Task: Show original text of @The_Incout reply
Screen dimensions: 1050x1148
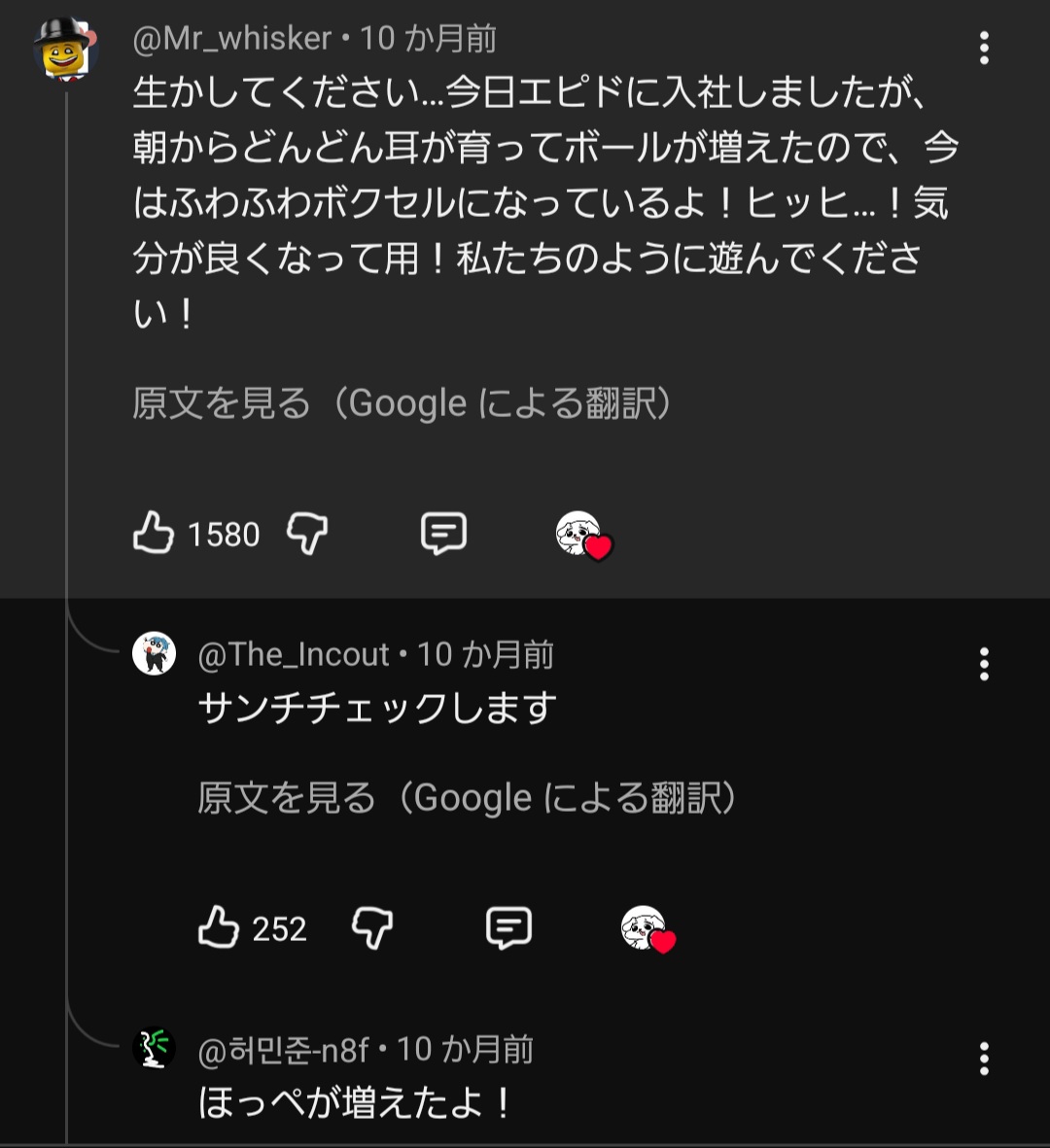Action: pos(466,798)
